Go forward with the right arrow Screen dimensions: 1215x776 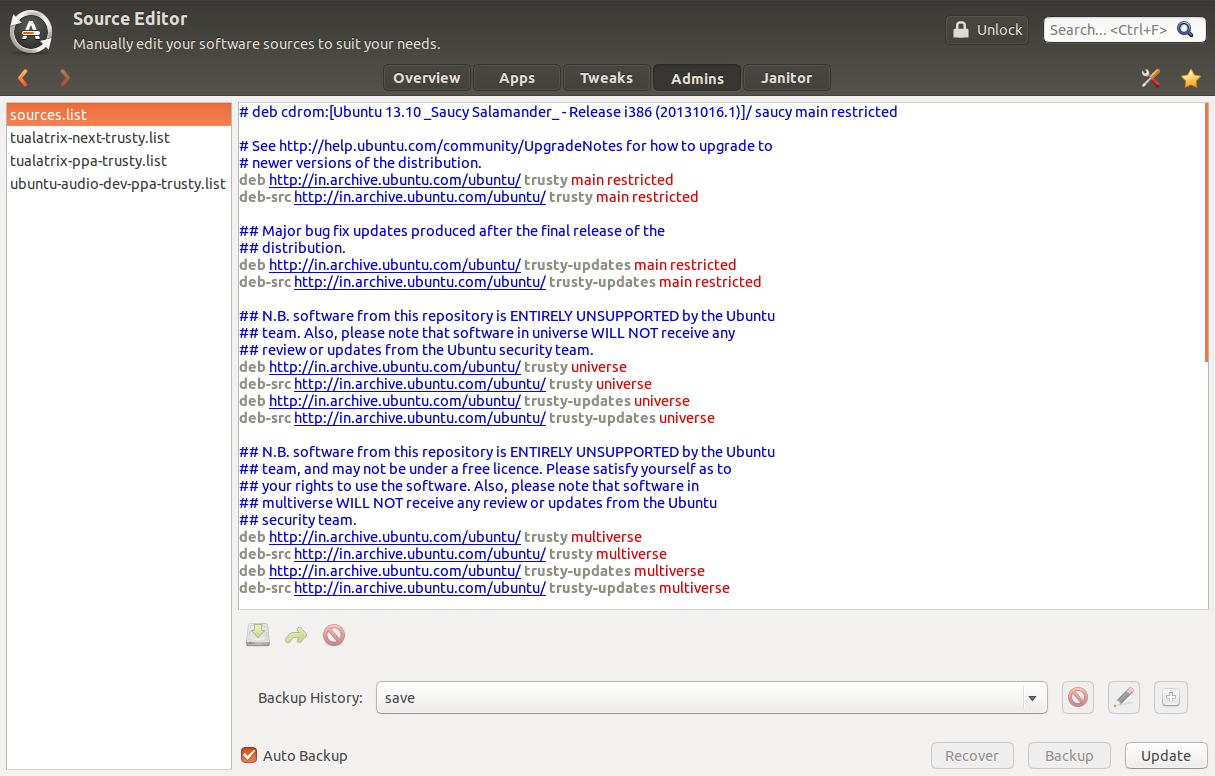pyautogui.click(x=65, y=78)
